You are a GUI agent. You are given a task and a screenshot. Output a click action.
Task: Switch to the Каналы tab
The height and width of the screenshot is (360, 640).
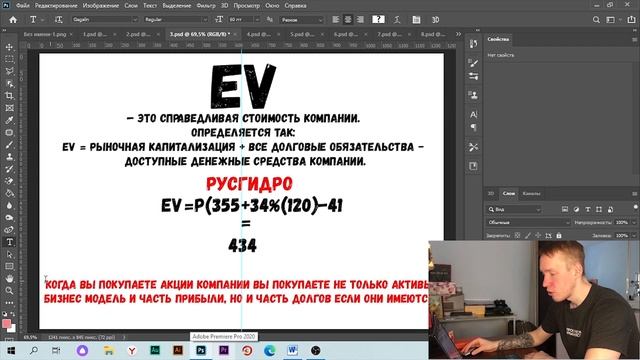click(531, 193)
